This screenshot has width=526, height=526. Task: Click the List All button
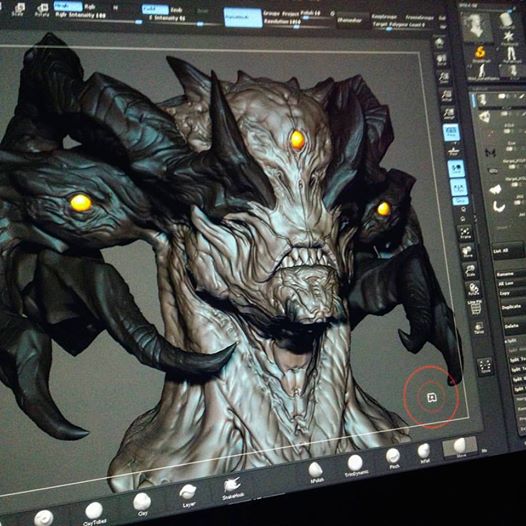pyautogui.click(x=508, y=251)
